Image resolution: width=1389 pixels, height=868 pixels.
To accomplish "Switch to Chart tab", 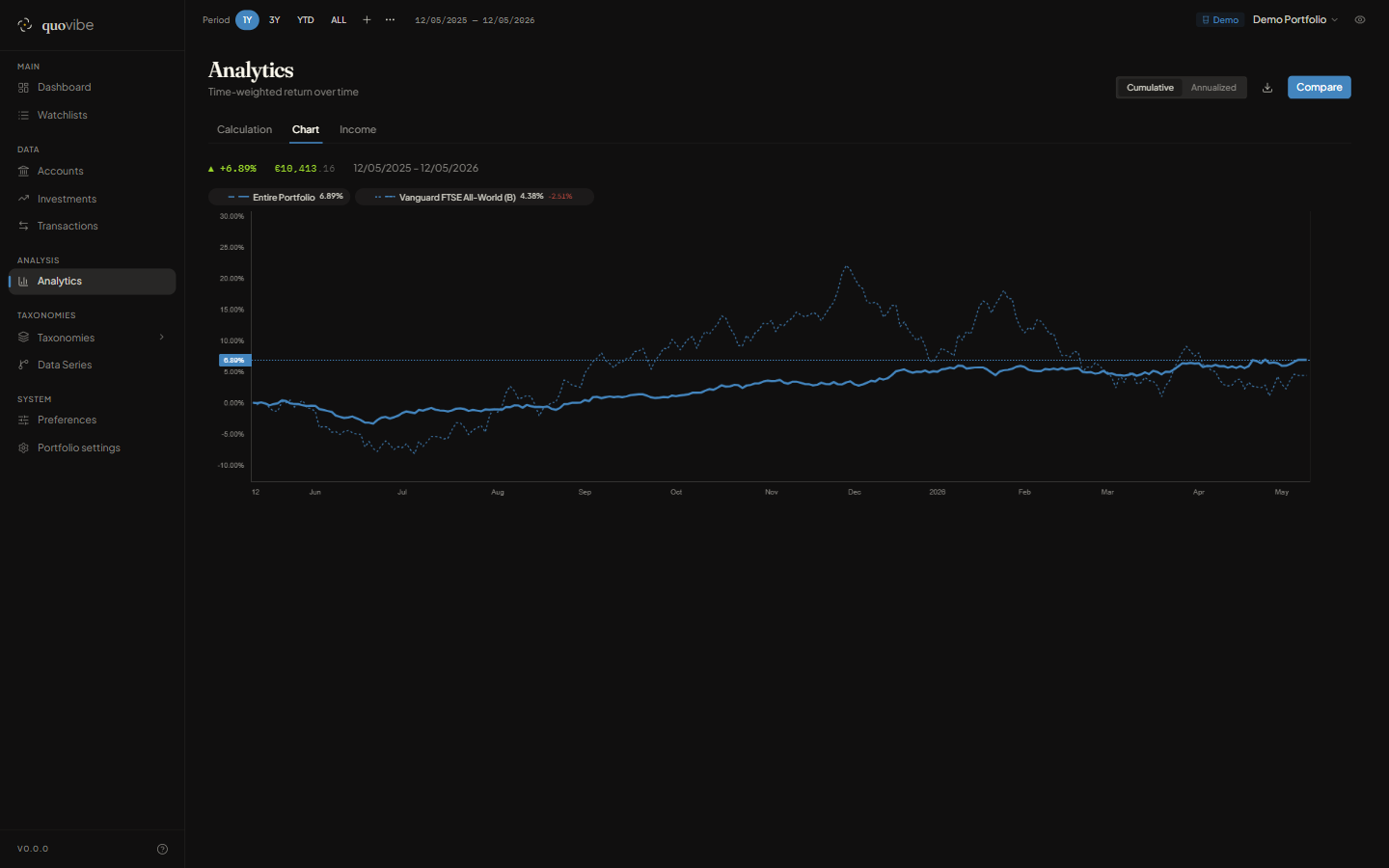I will click(306, 130).
